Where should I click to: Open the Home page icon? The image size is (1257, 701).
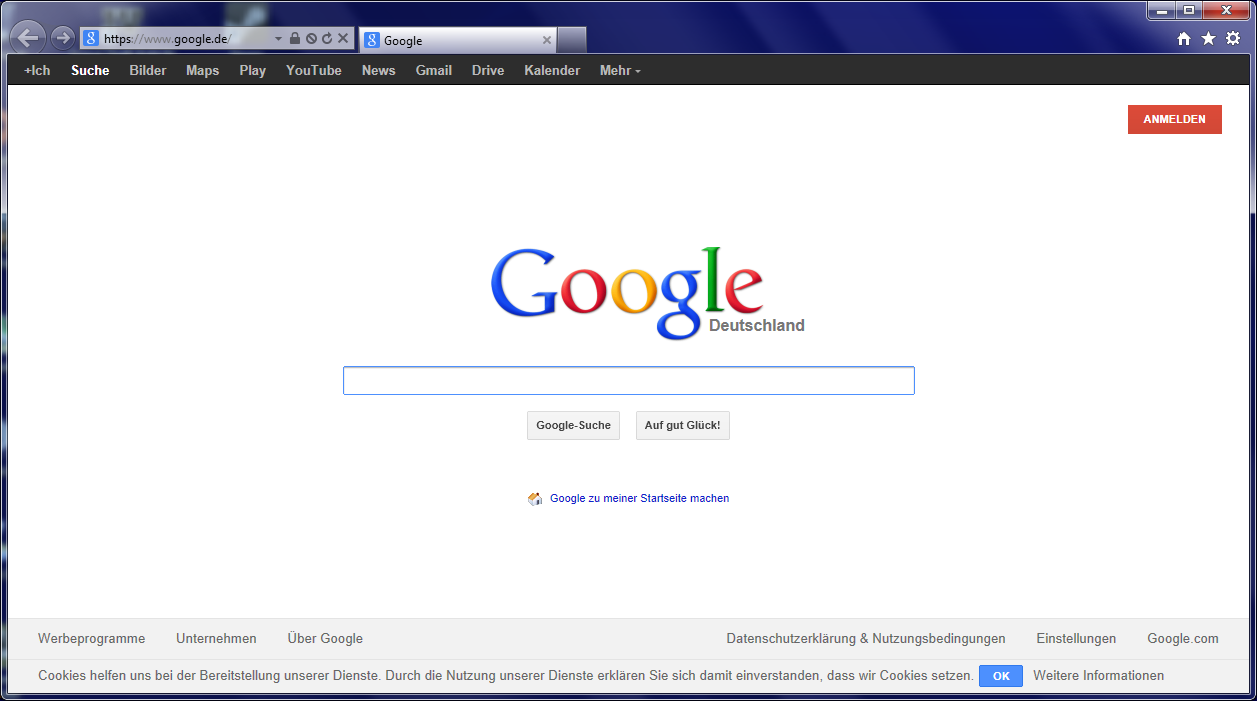point(1184,38)
